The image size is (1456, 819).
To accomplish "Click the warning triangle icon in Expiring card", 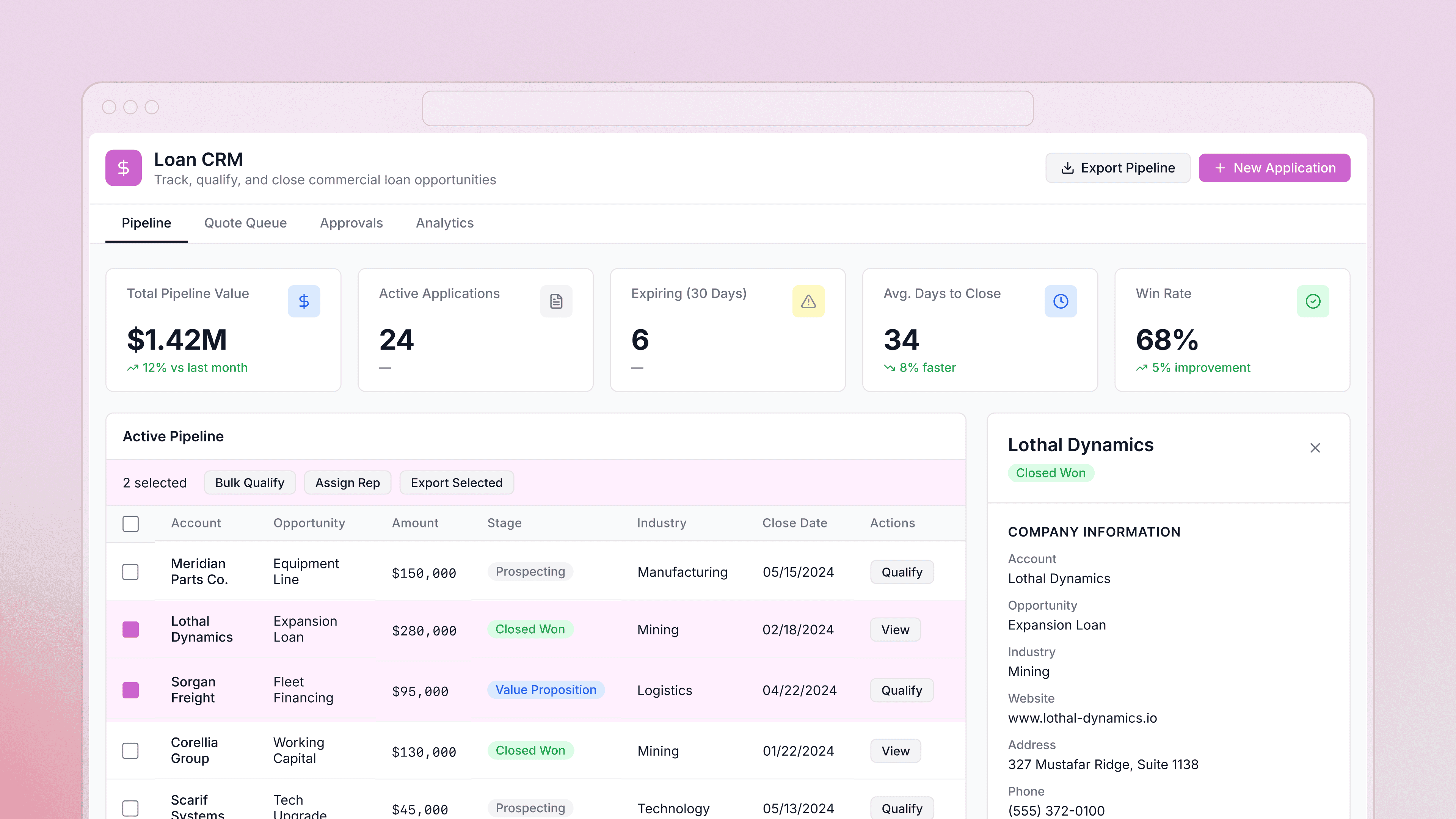I will click(x=808, y=301).
